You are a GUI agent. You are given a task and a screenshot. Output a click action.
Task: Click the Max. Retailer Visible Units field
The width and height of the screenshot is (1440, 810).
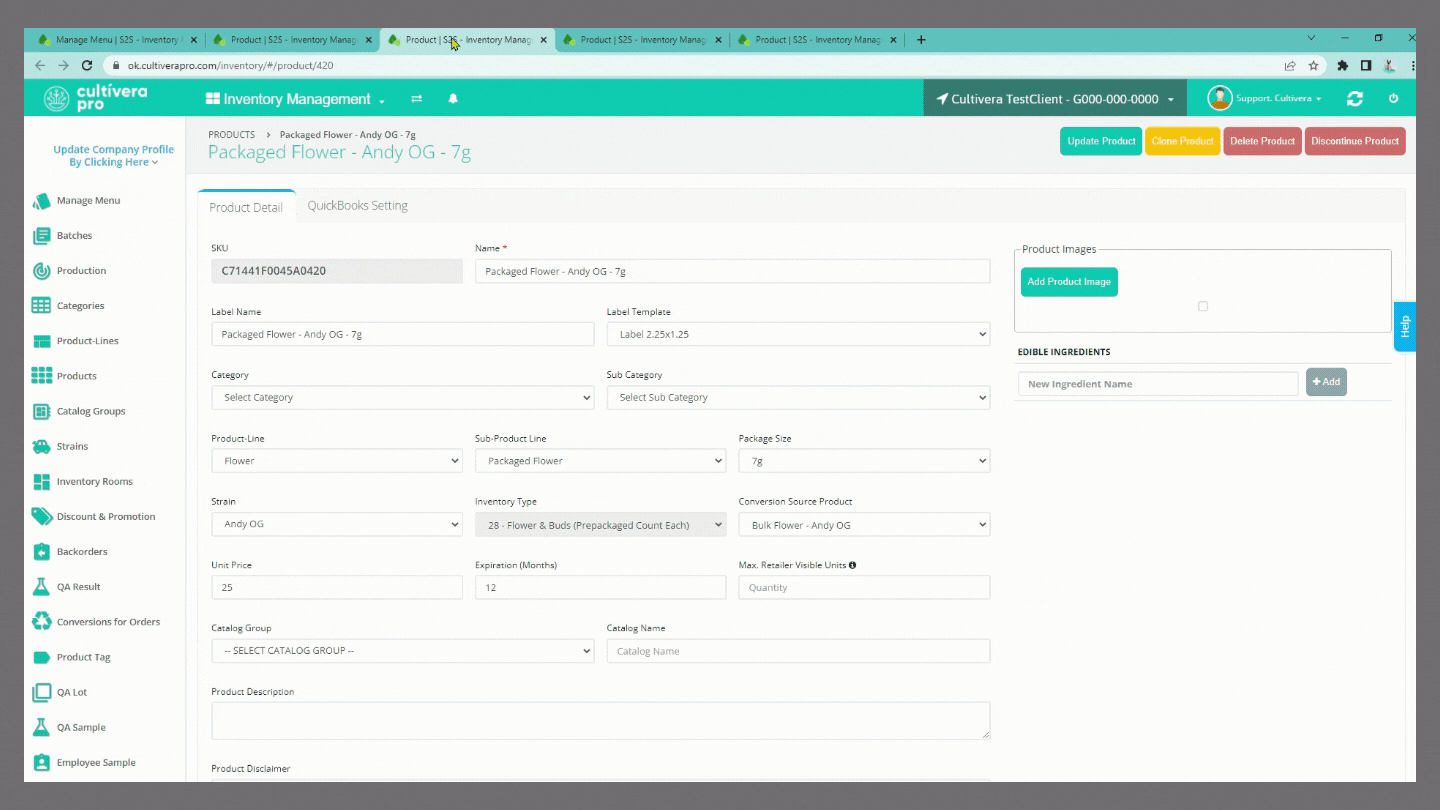tap(864, 587)
